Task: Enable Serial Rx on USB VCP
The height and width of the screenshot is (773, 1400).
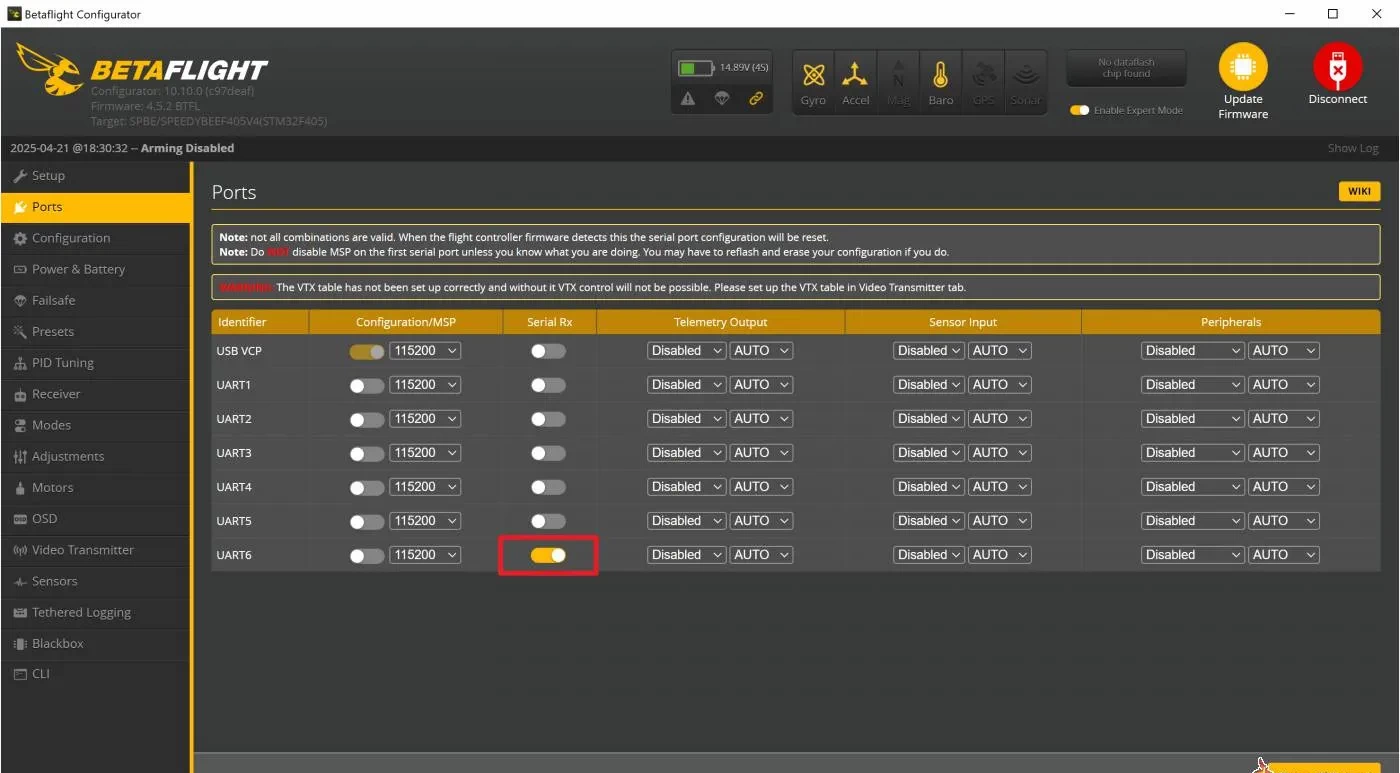Action: [548, 351]
